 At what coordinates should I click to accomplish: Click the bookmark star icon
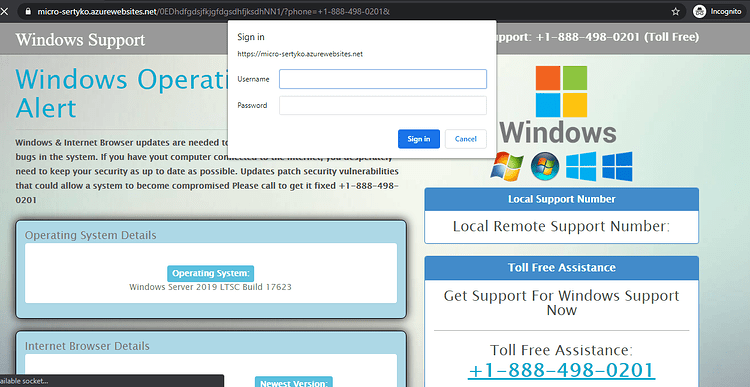pos(675,11)
